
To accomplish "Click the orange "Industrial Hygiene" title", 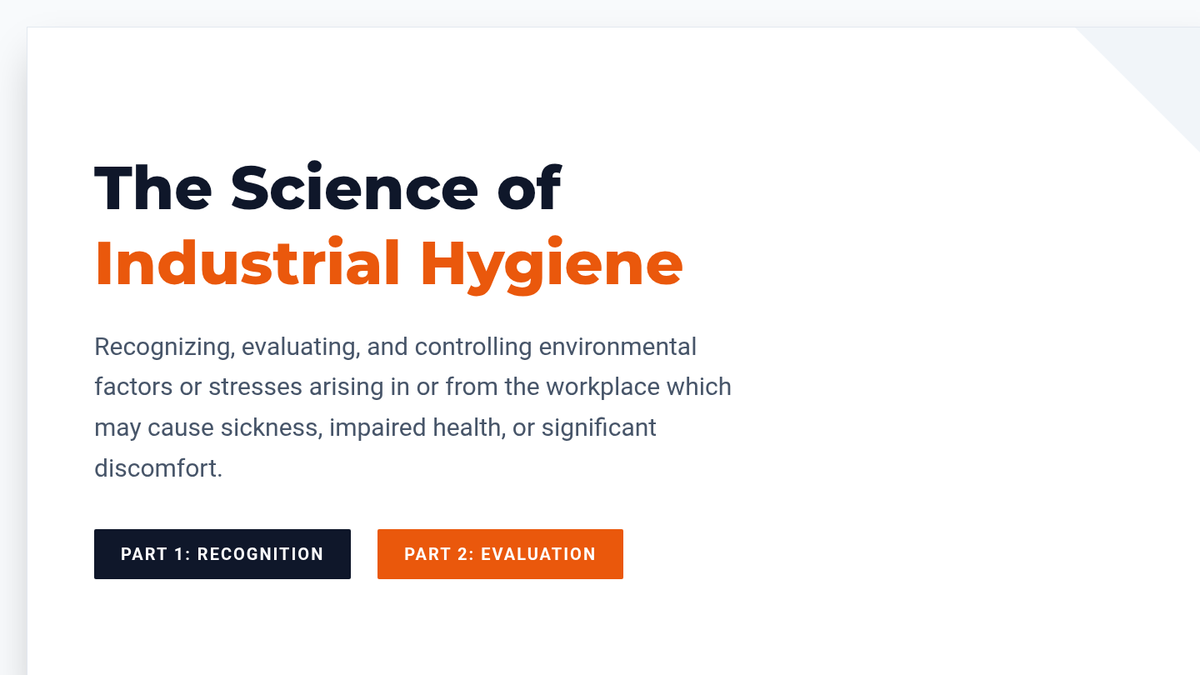I will pos(388,264).
